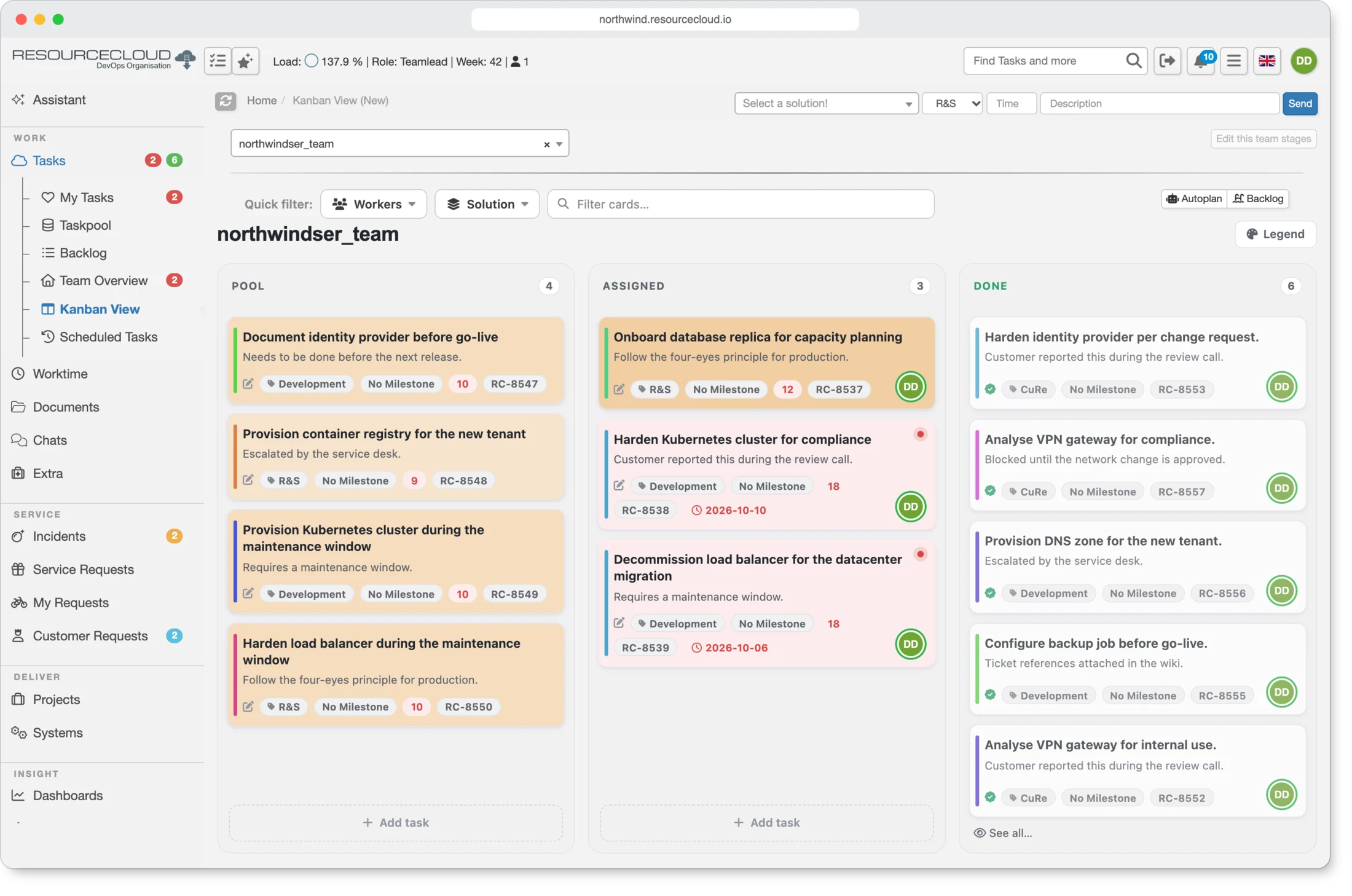The width and height of the screenshot is (1352, 896).
Task: Open the task list icon in top toolbar
Action: click(x=218, y=61)
